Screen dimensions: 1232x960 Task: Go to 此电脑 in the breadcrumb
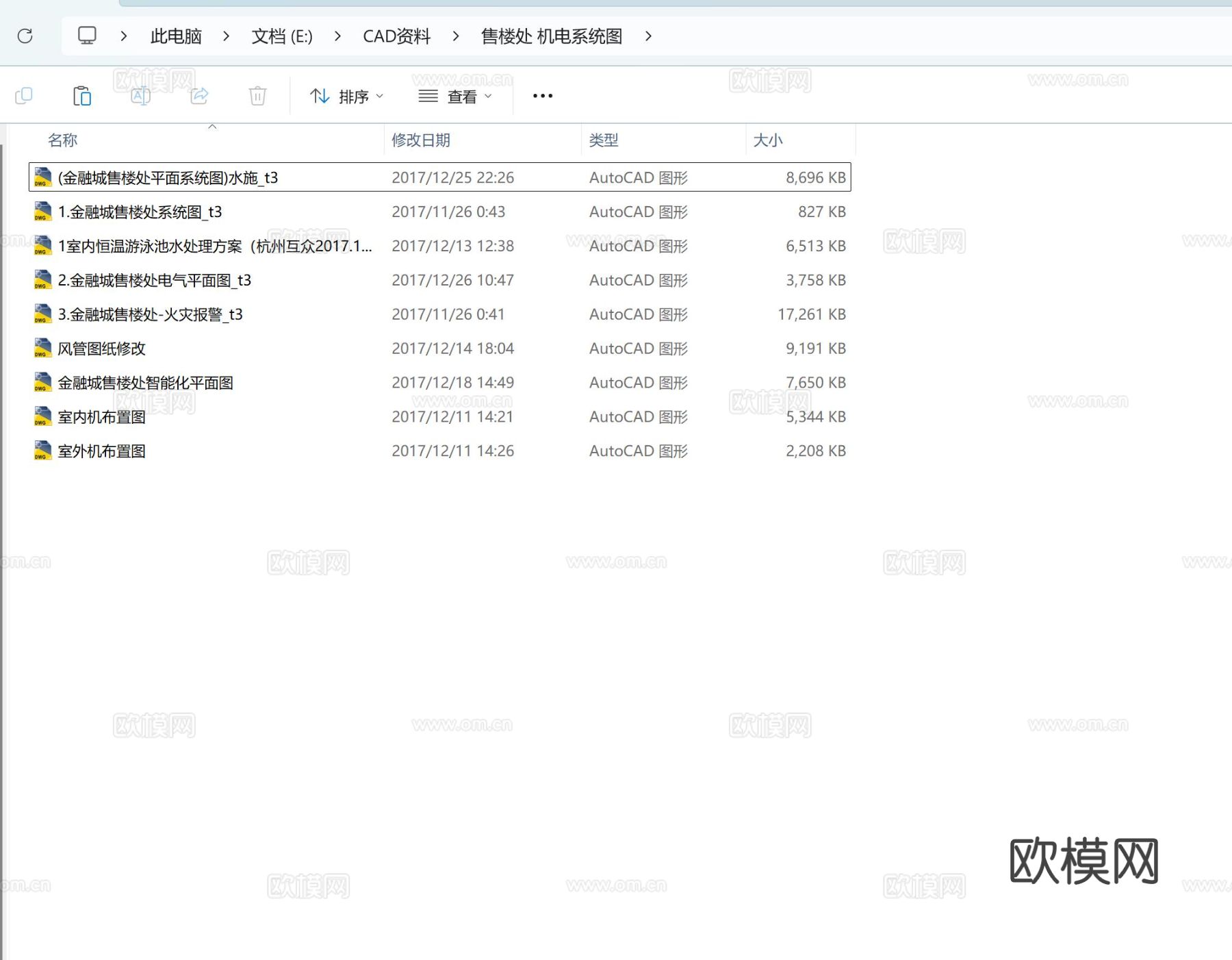click(176, 36)
